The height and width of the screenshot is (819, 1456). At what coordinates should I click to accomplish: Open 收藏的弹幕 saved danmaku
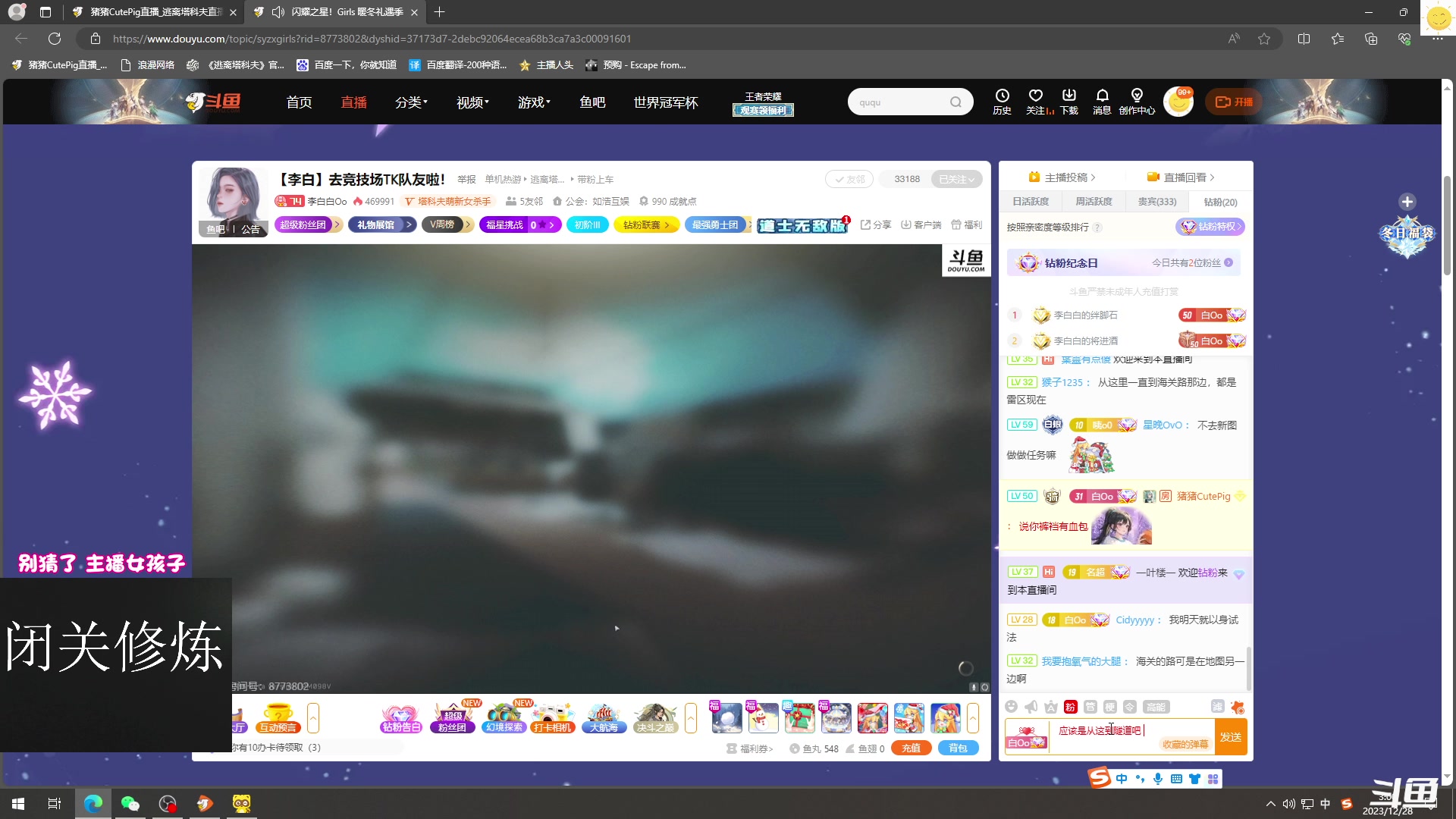coord(1185,745)
